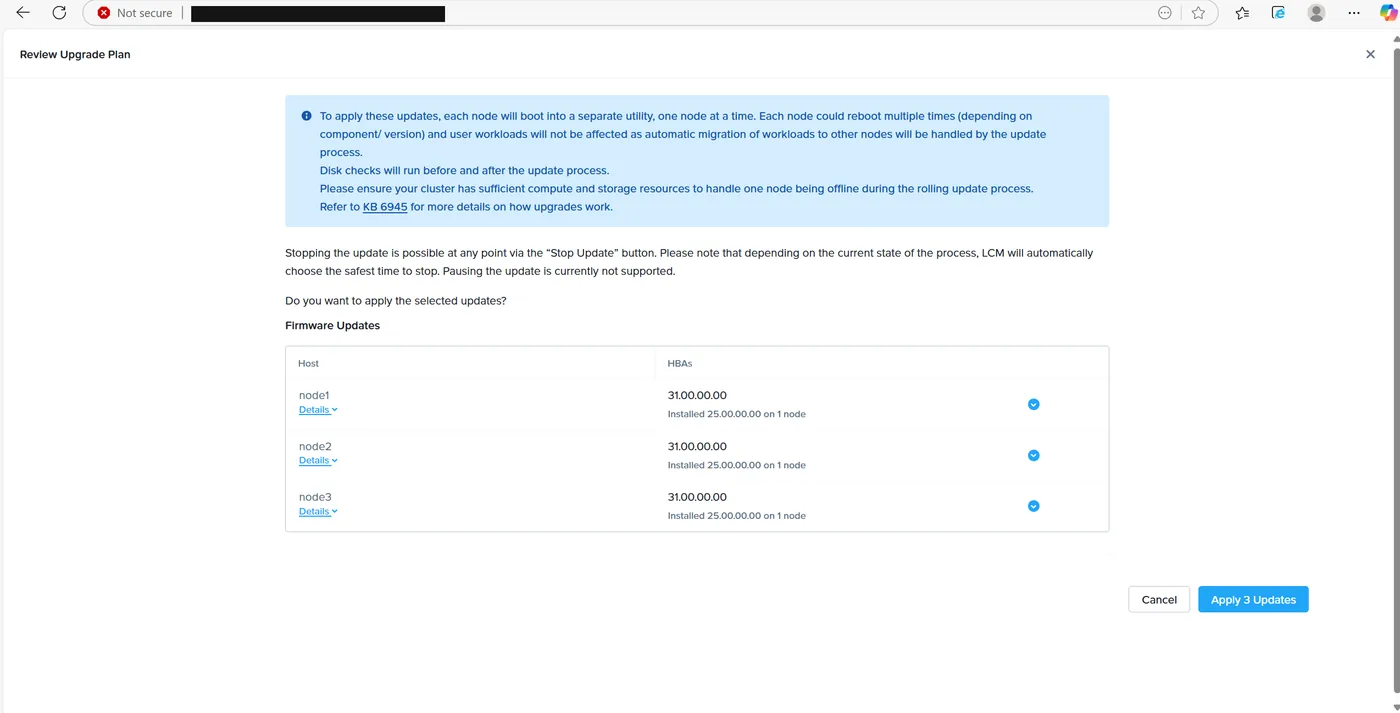
Task: Select the node1 host name
Action: point(314,395)
